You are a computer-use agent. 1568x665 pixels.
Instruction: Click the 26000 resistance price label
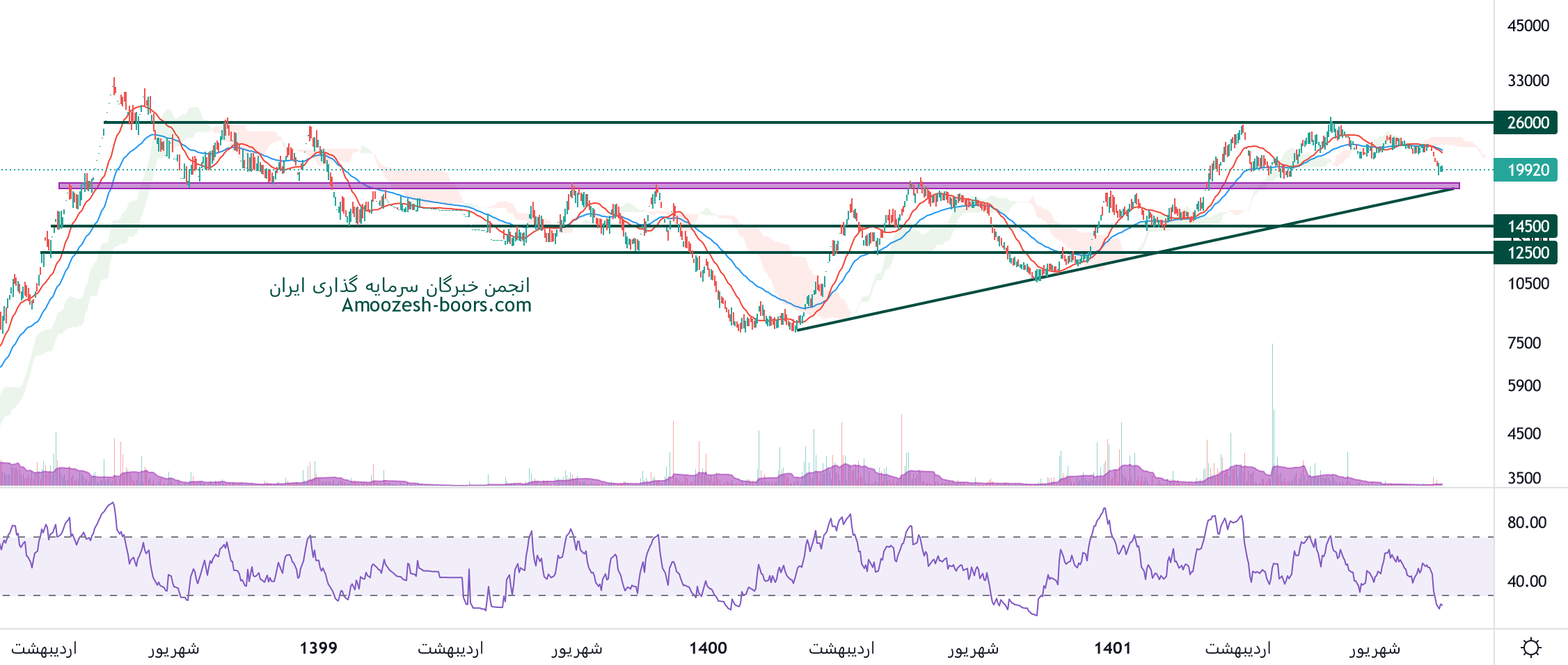(x=1527, y=123)
